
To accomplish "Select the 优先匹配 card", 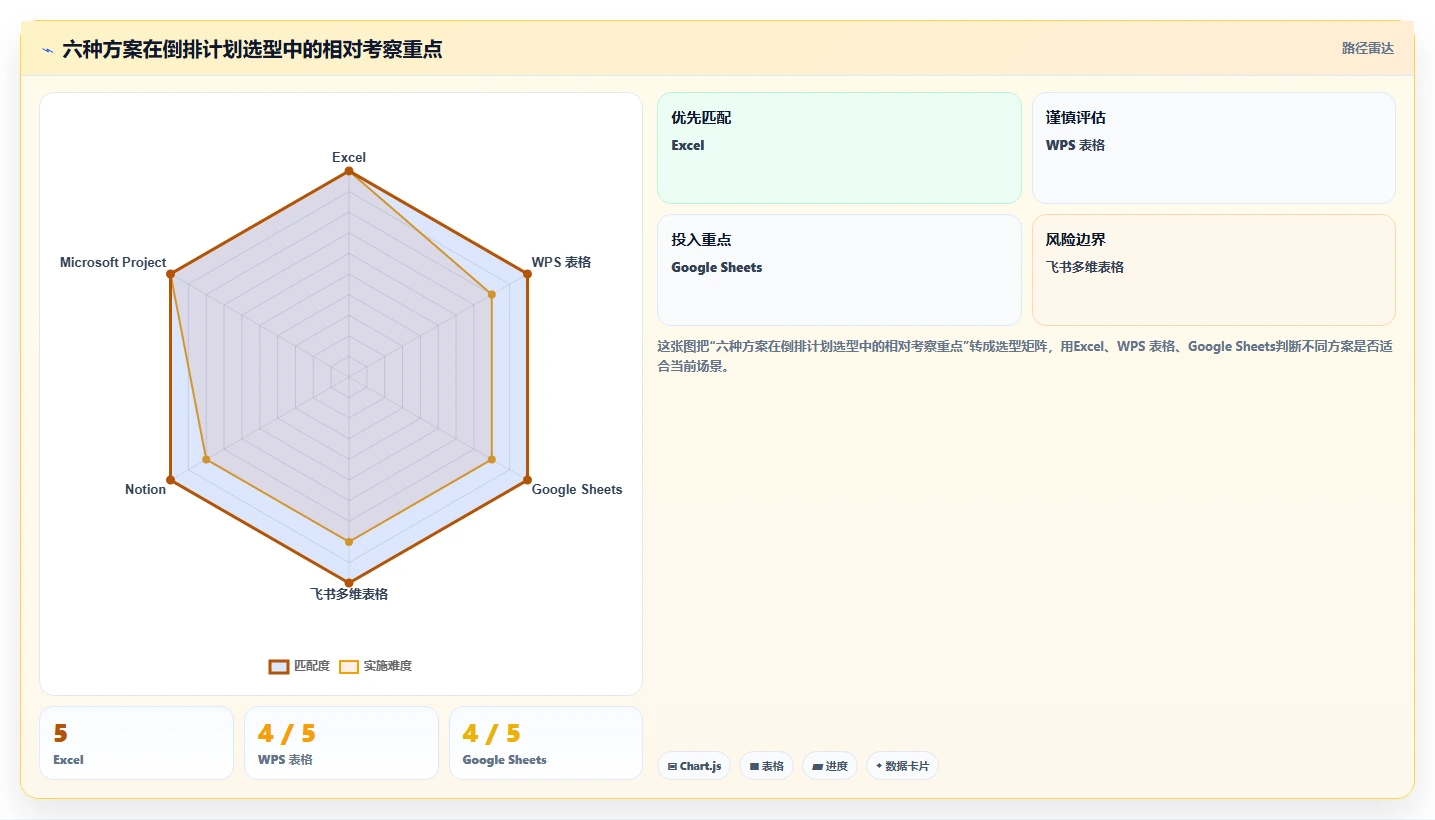I will coord(839,148).
